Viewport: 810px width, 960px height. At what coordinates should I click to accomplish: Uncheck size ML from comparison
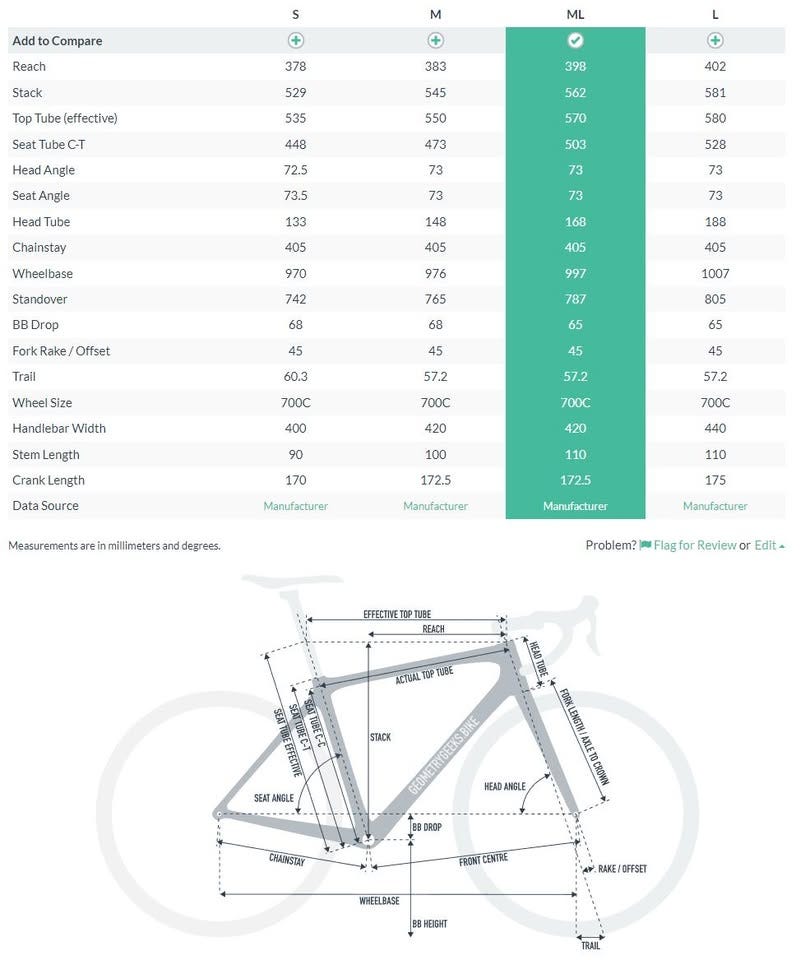click(x=575, y=41)
